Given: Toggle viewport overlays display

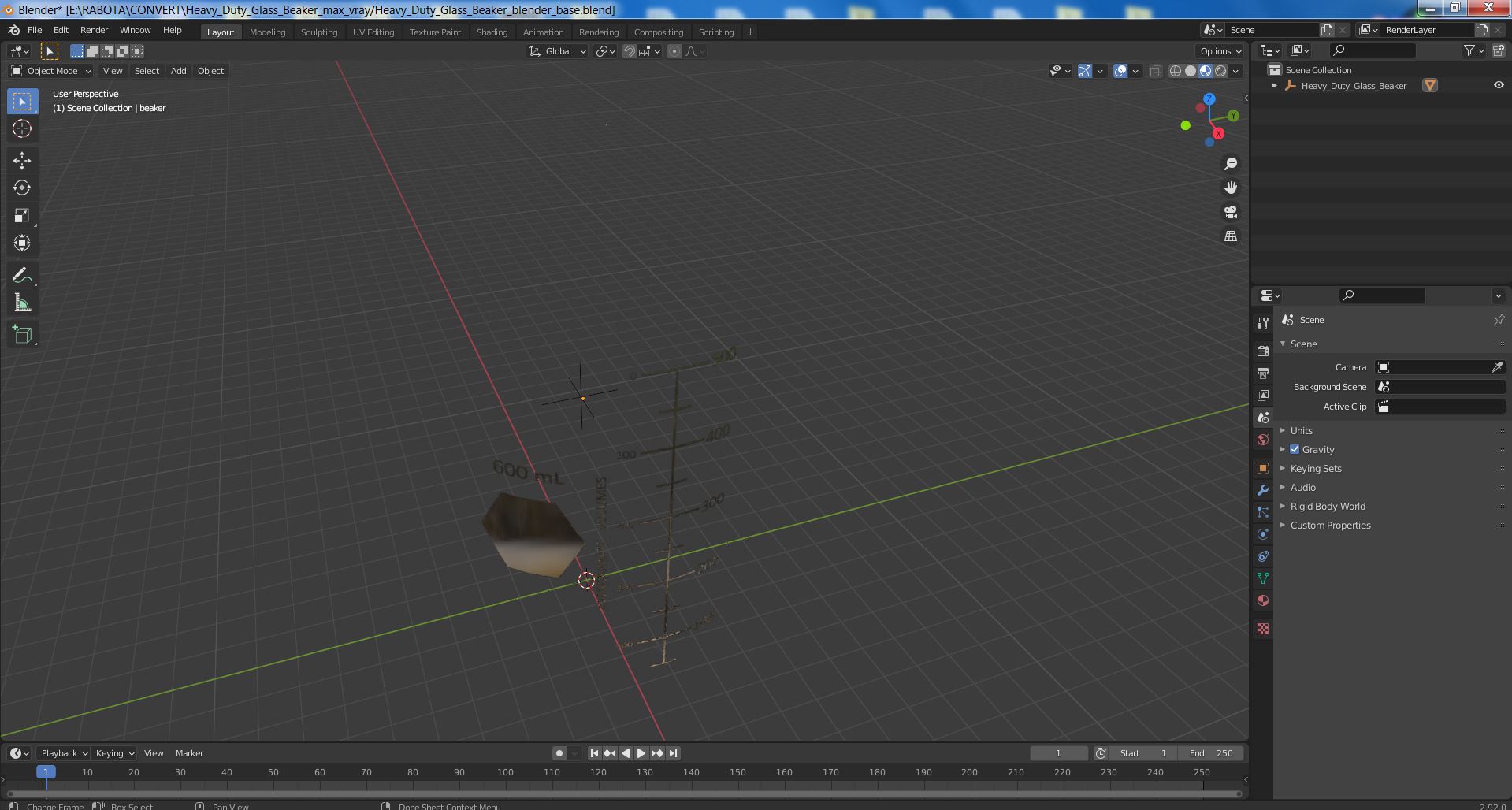Looking at the screenshot, I should pos(1120,71).
